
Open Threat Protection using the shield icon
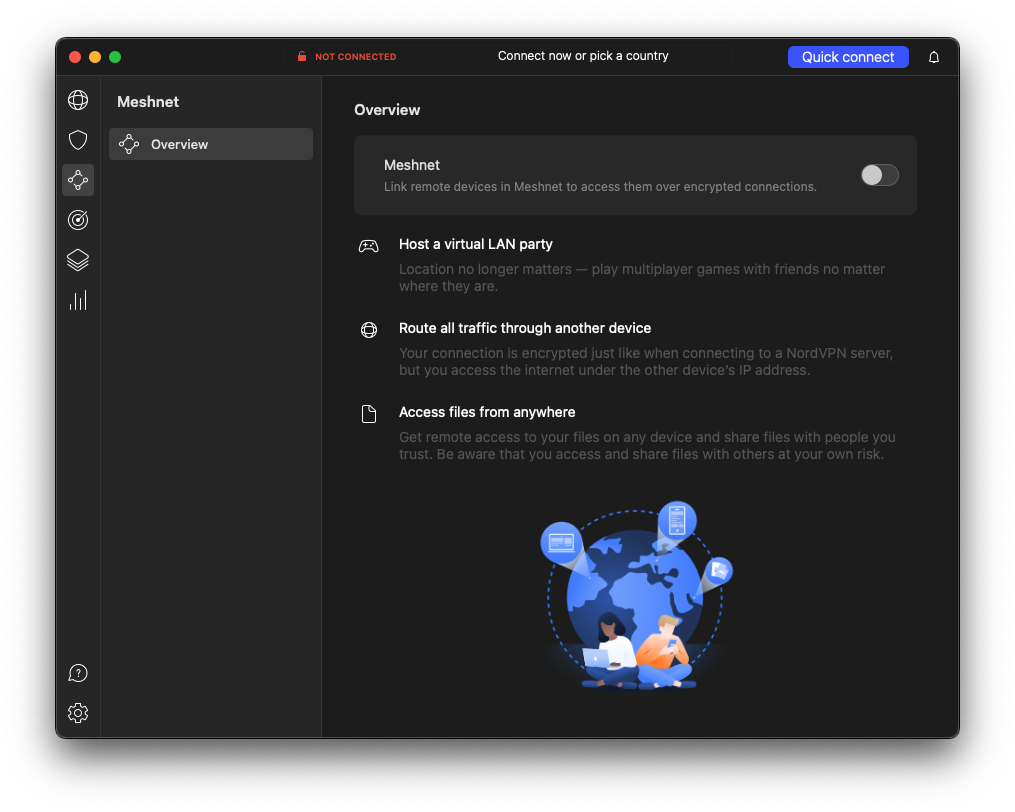[78, 140]
